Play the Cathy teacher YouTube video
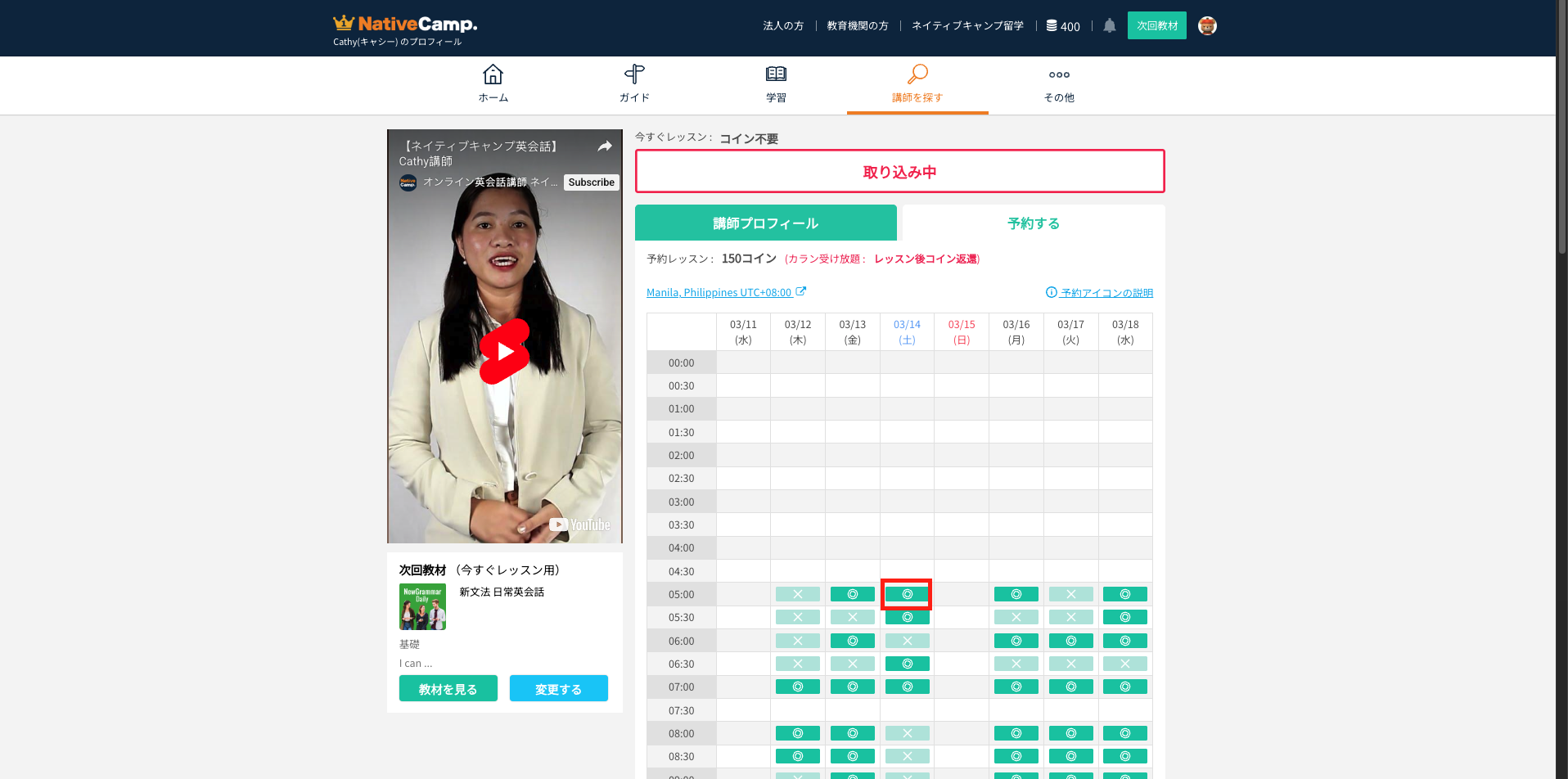The image size is (1568, 779). pyautogui.click(x=505, y=352)
